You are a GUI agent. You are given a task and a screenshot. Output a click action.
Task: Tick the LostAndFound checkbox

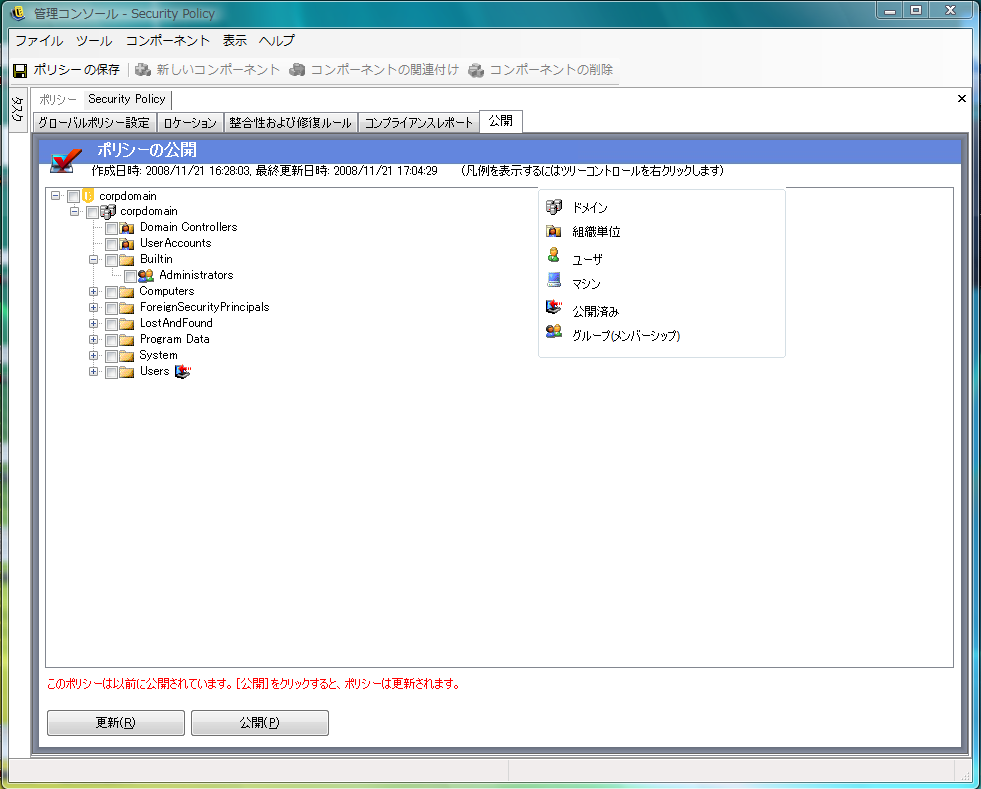pyautogui.click(x=111, y=324)
